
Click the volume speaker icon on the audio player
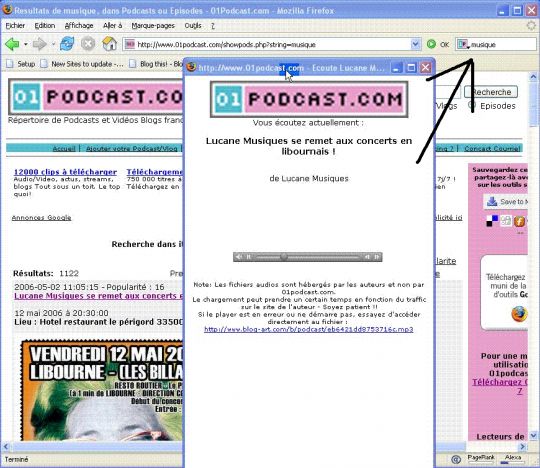(x=239, y=257)
